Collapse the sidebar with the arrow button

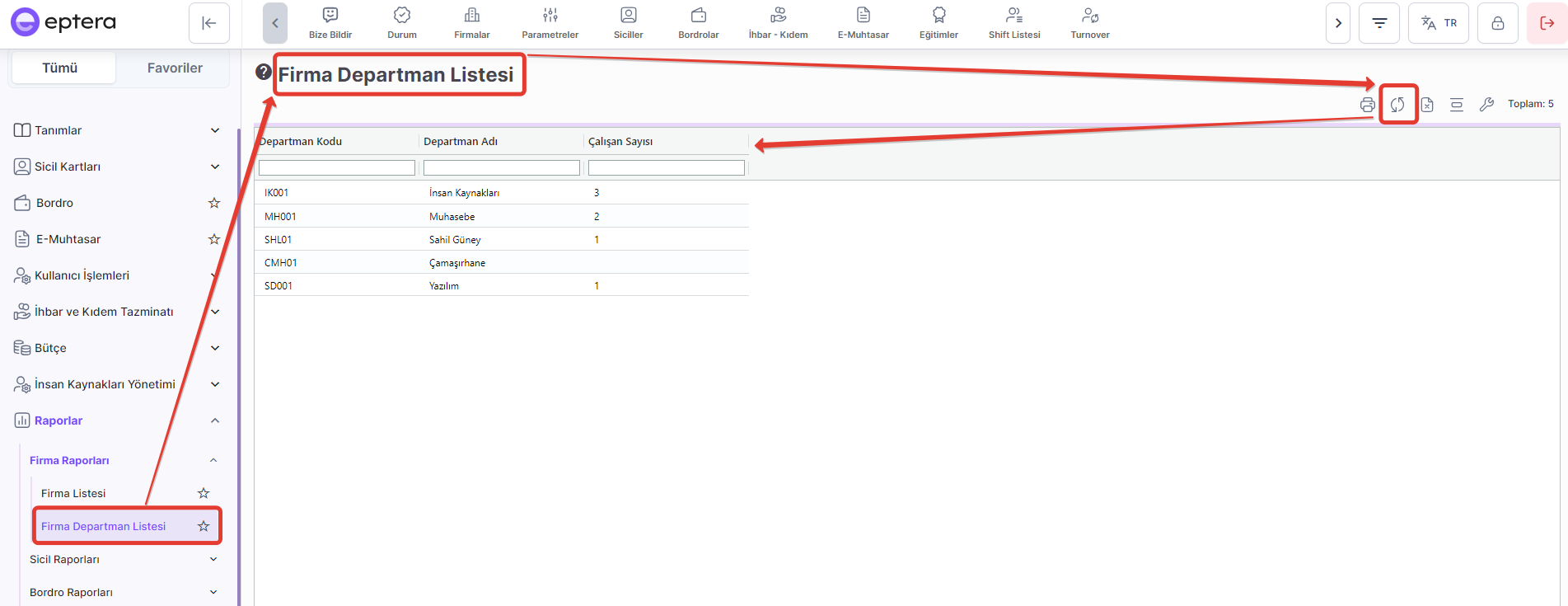tap(209, 23)
